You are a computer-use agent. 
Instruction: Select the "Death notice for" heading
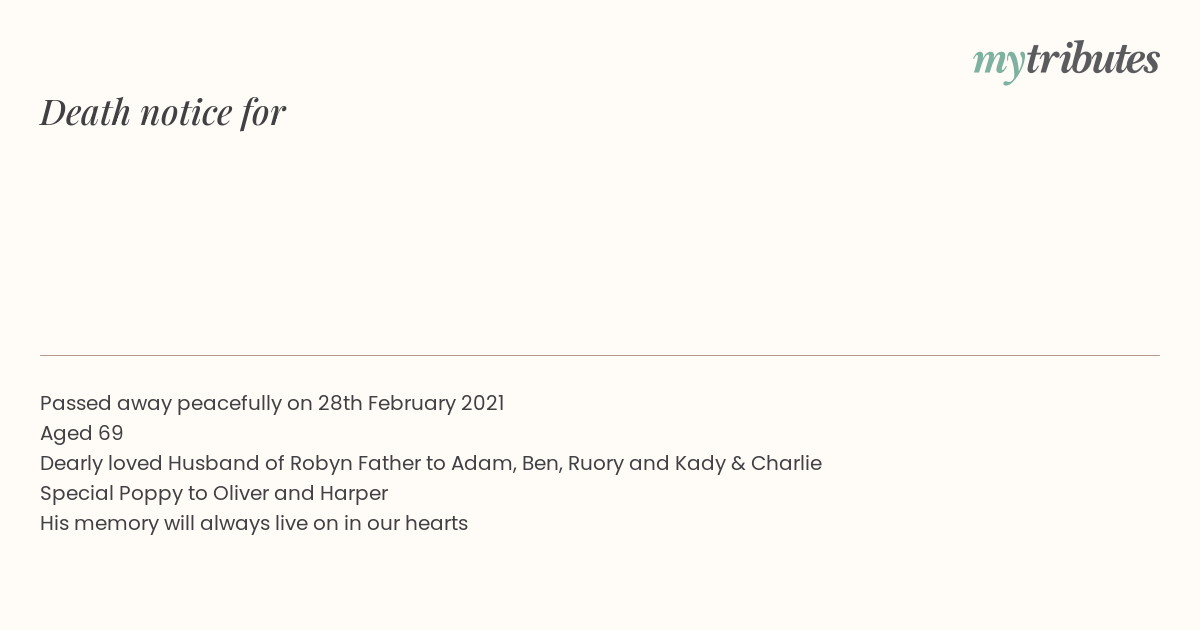point(163,112)
